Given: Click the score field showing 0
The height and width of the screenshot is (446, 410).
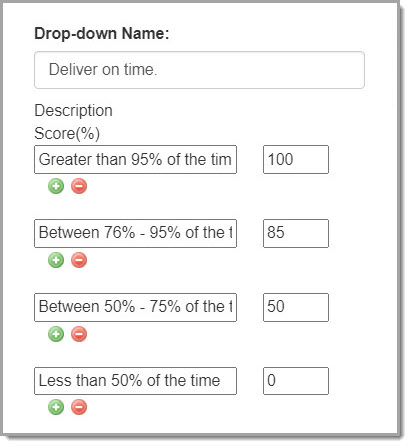Looking at the screenshot, I should (296, 381).
